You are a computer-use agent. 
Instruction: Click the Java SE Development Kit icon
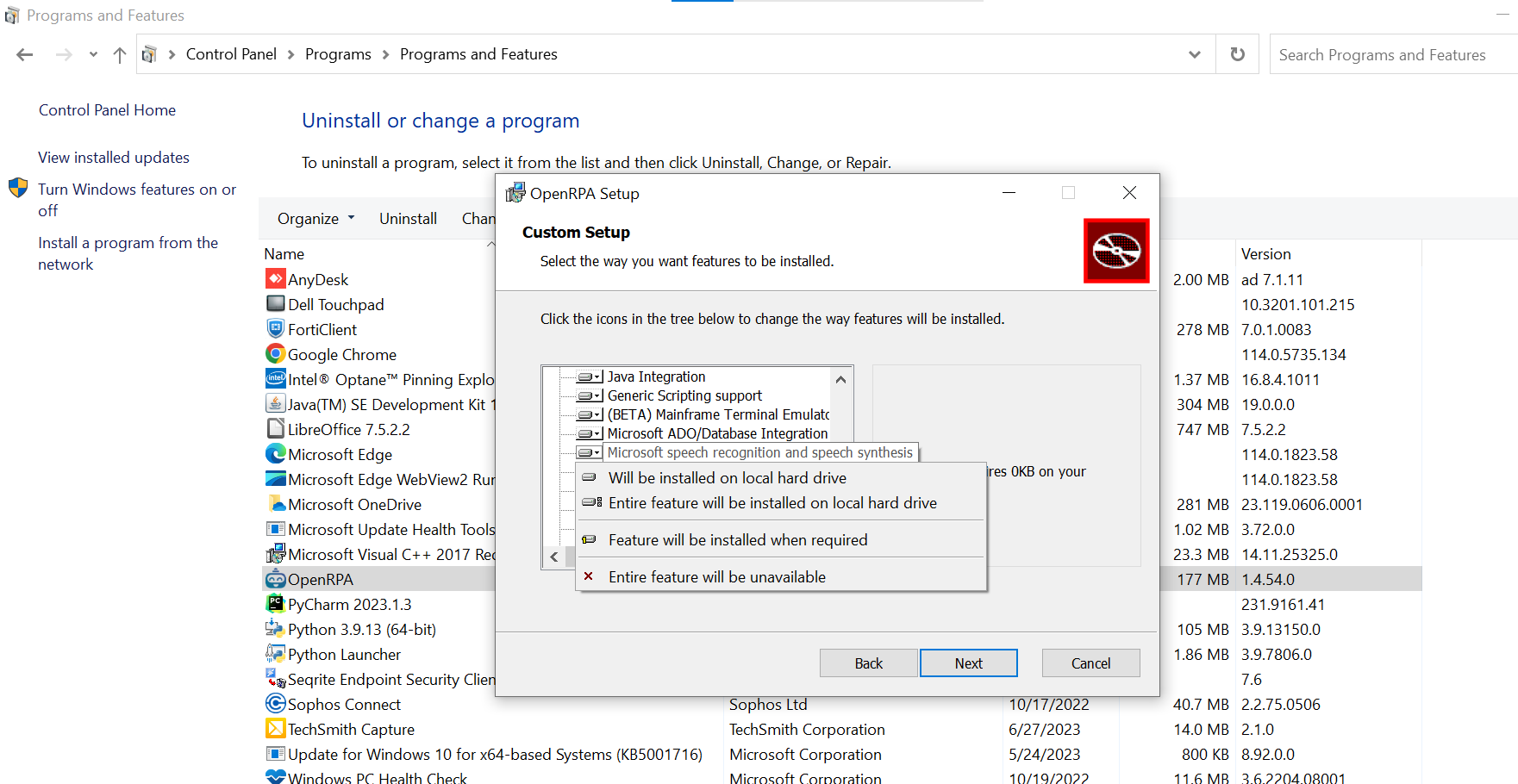275,403
